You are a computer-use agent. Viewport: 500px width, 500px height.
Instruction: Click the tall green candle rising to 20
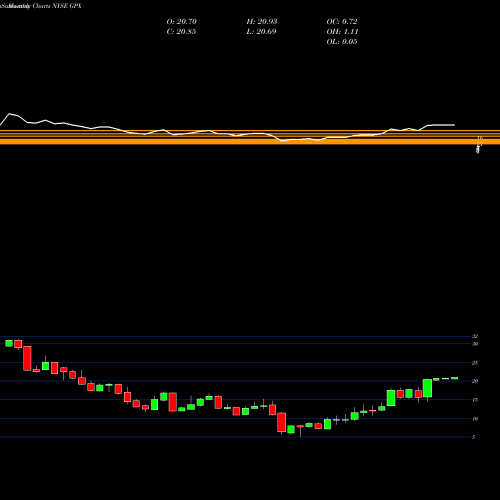[427, 388]
